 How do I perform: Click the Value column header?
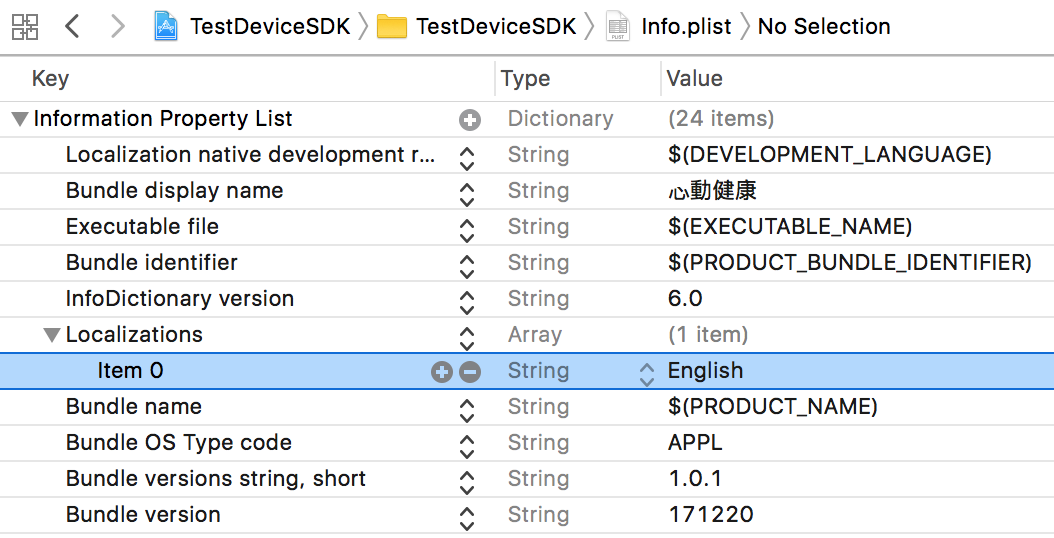pos(694,79)
